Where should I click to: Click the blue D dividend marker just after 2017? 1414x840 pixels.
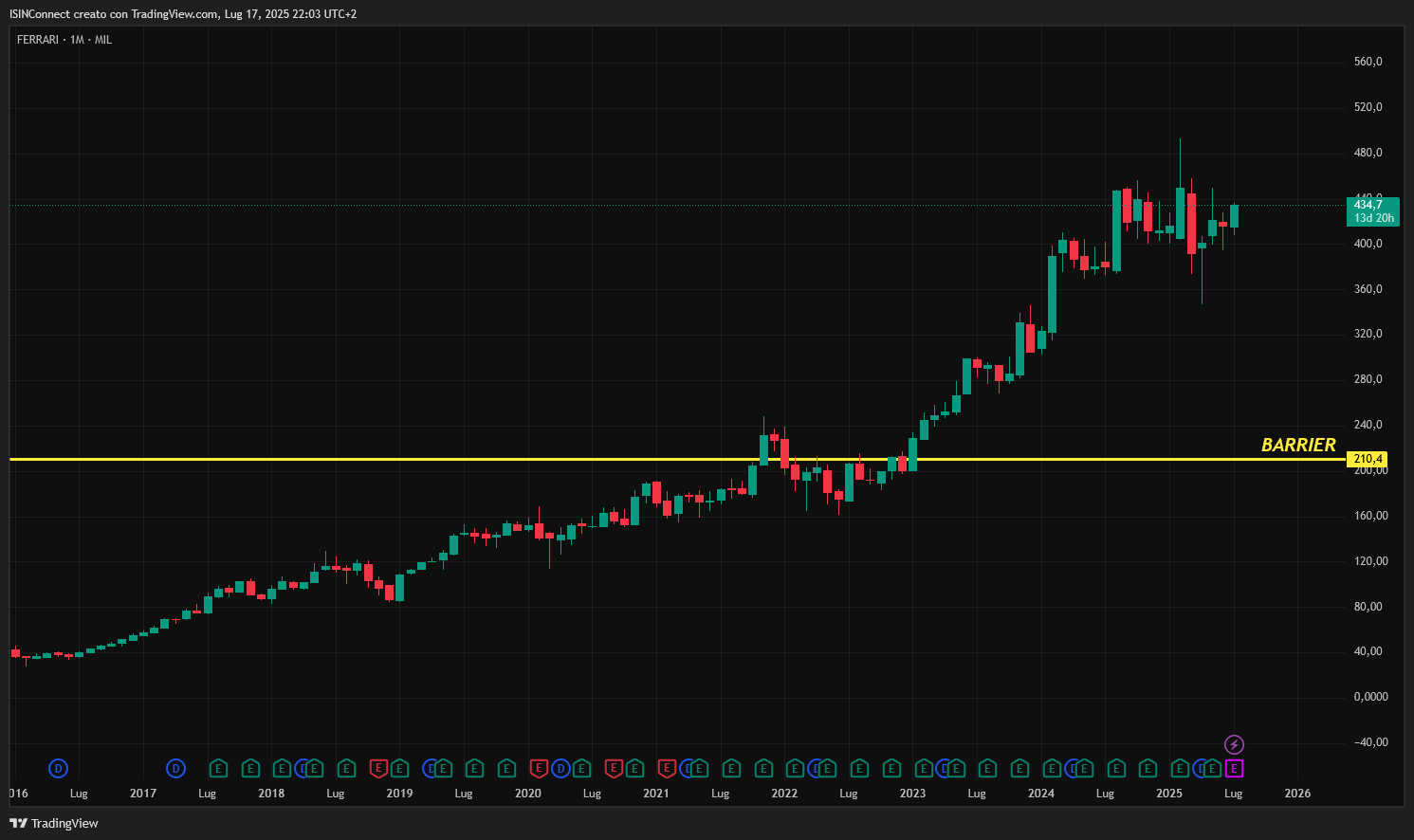coord(175,769)
